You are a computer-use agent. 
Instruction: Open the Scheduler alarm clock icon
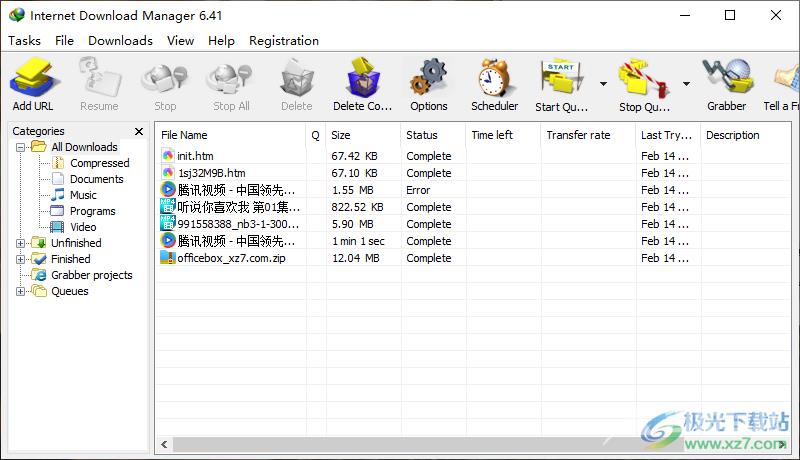(x=494, y=78)
